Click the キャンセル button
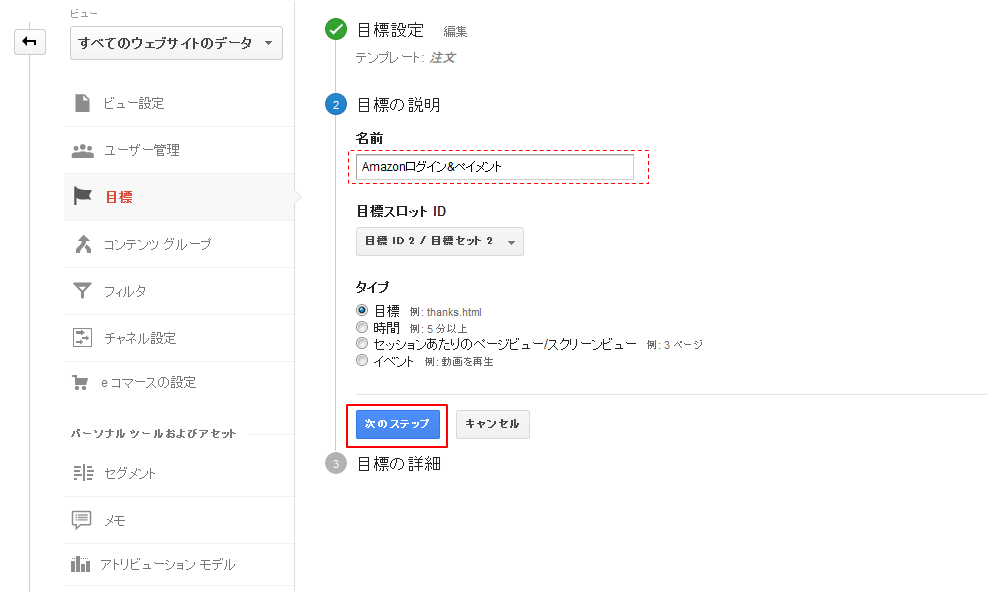 [493, 424]
